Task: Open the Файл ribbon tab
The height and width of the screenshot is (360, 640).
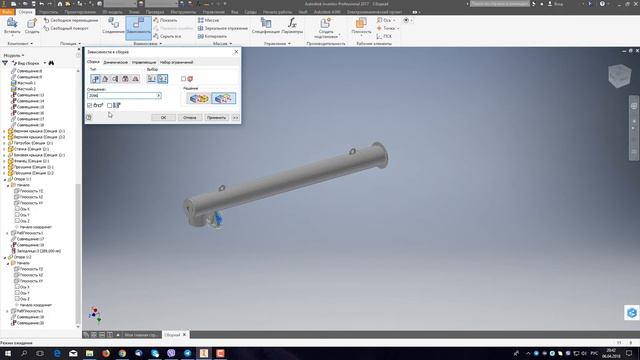Action: (x=7, y=12)
